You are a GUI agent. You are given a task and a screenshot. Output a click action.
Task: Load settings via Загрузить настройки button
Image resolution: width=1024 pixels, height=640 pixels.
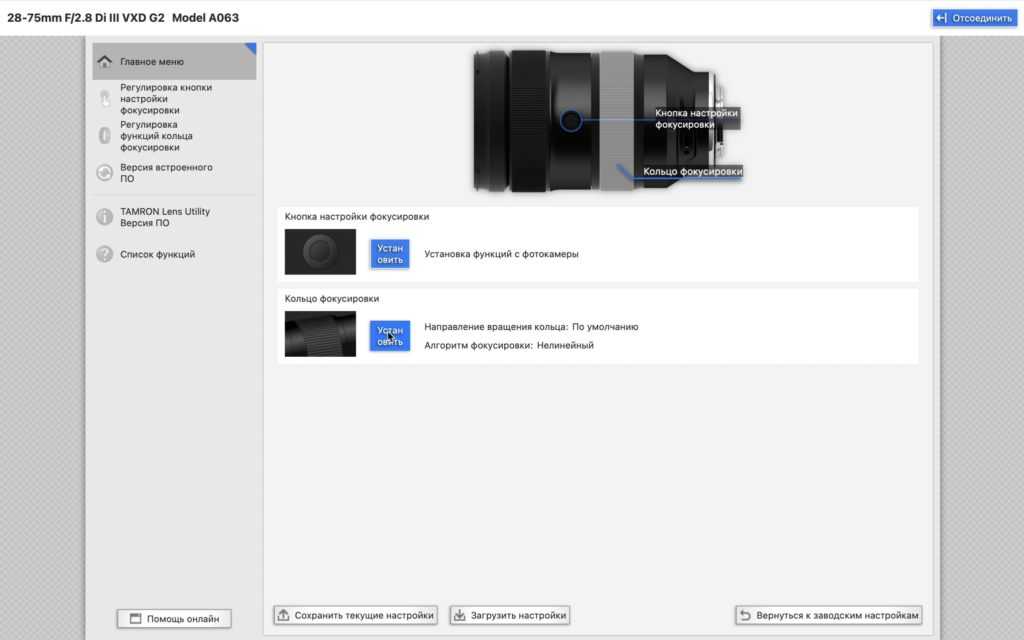click(510, 615)
